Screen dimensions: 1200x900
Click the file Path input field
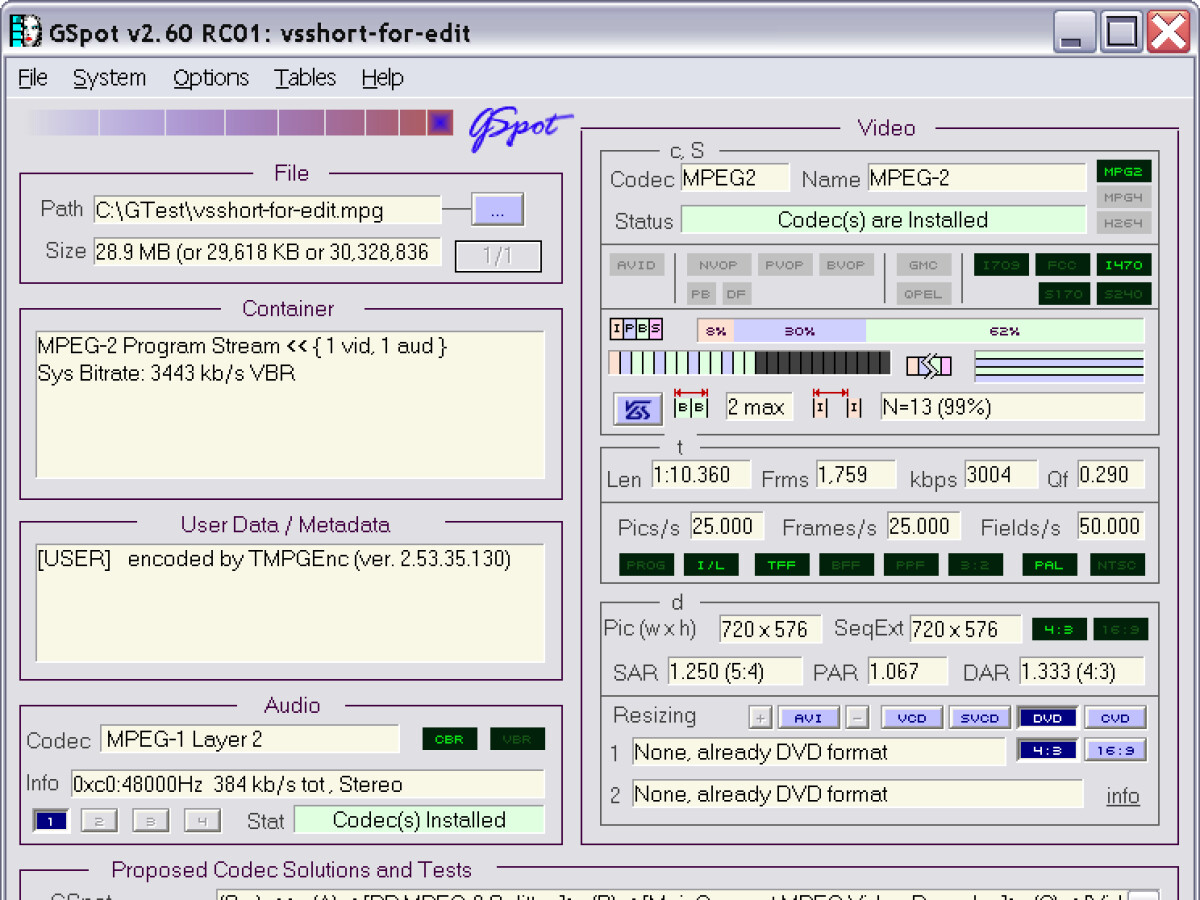click(267, 210)
